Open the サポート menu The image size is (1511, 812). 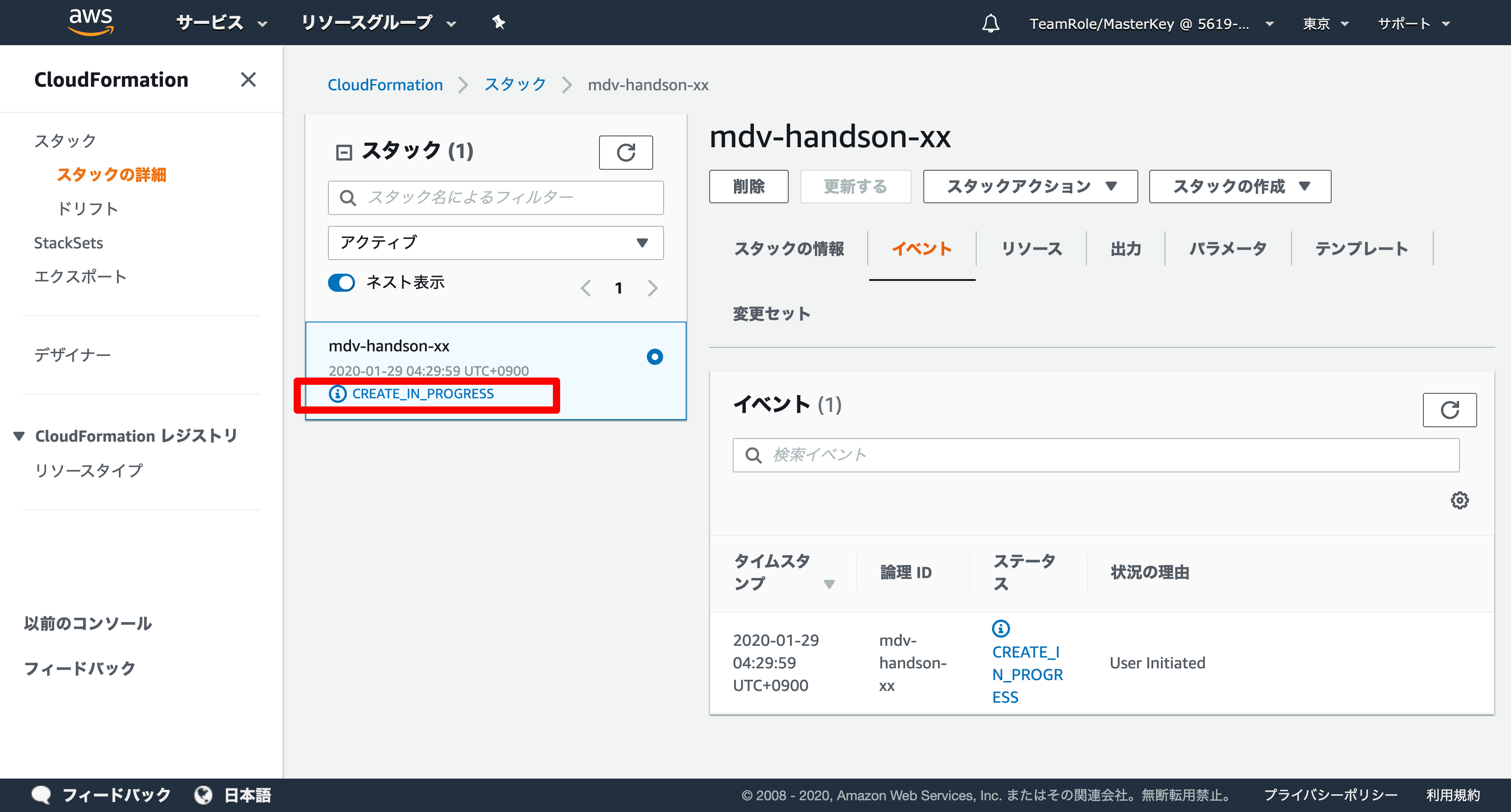(x=1413, y=23)
